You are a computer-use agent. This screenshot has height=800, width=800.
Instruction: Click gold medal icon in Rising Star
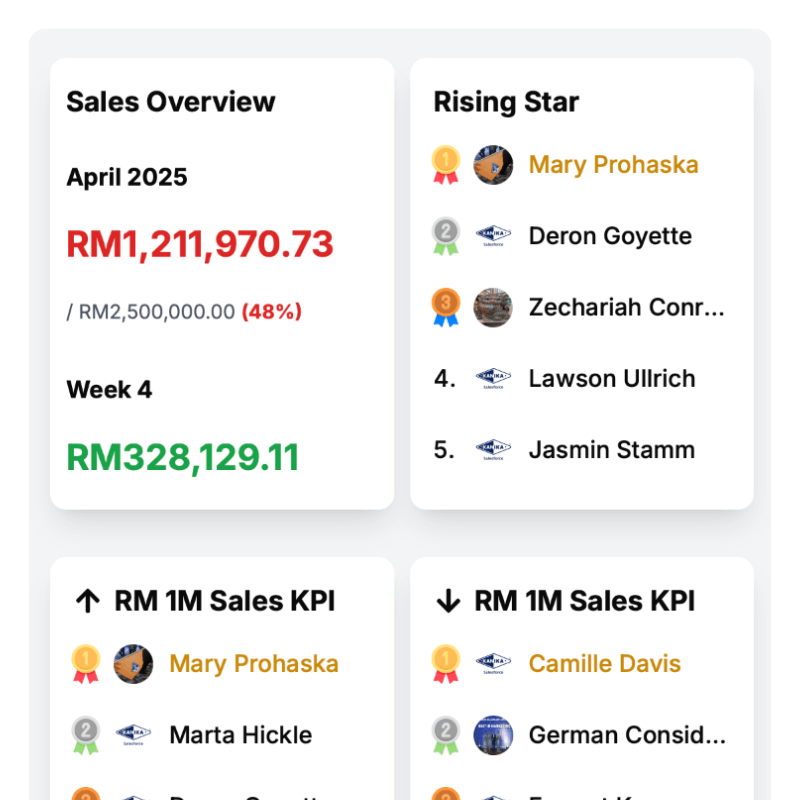[x=445, y=164]
